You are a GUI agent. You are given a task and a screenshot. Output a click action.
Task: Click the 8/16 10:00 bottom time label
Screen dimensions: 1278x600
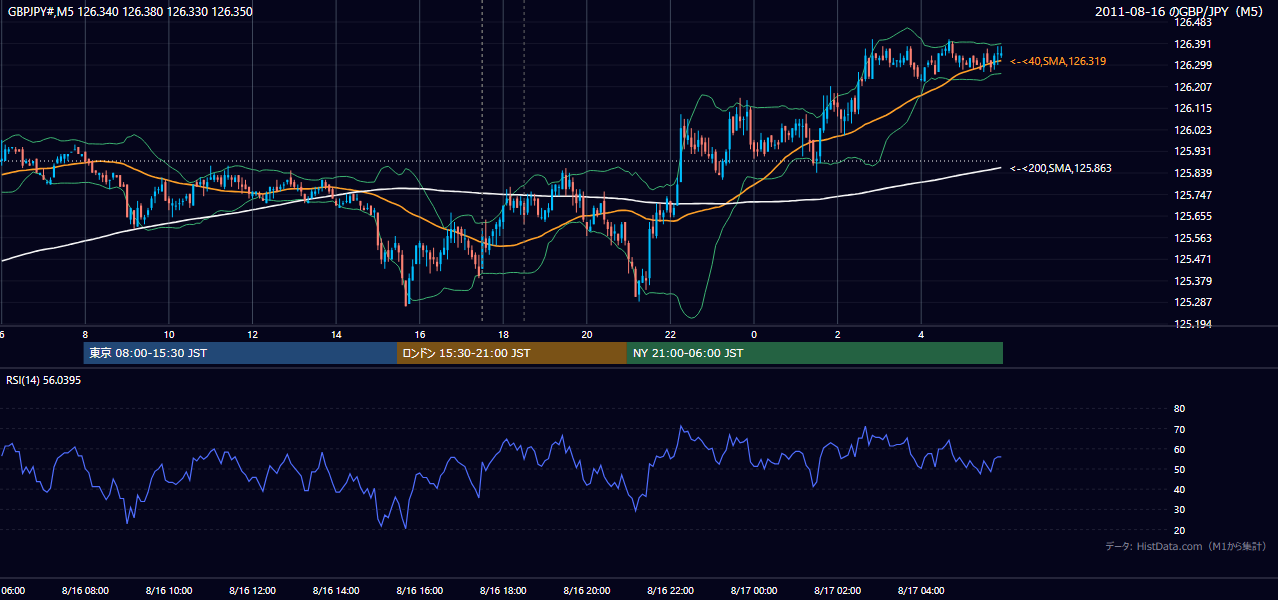[x=169, y=591]
